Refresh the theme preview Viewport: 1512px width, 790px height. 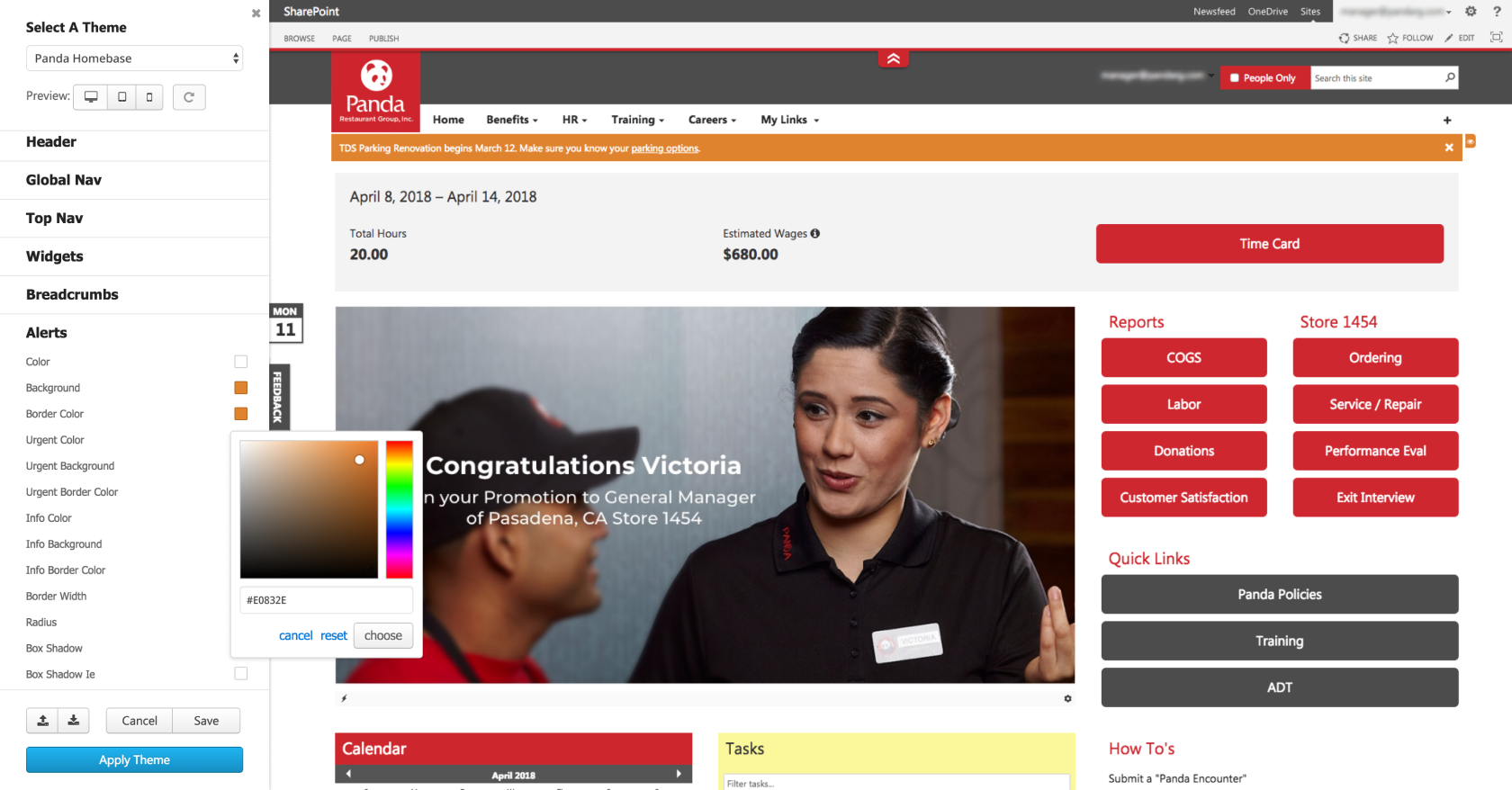(189, 97)
